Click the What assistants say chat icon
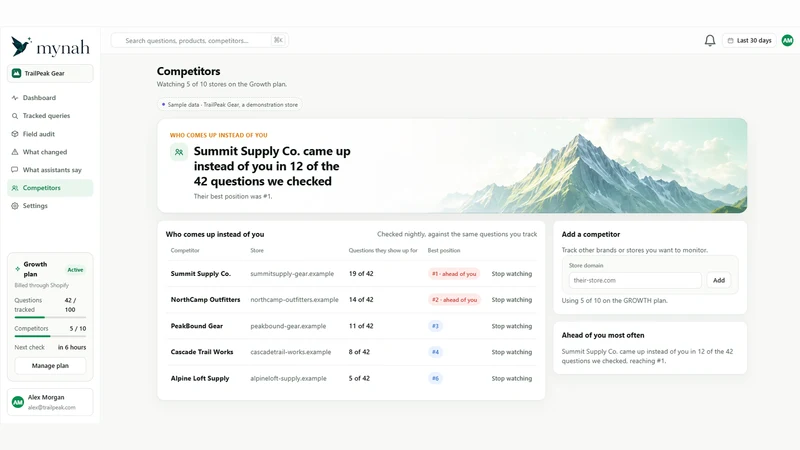Screen dimensions: 800x450 [15, 170]
